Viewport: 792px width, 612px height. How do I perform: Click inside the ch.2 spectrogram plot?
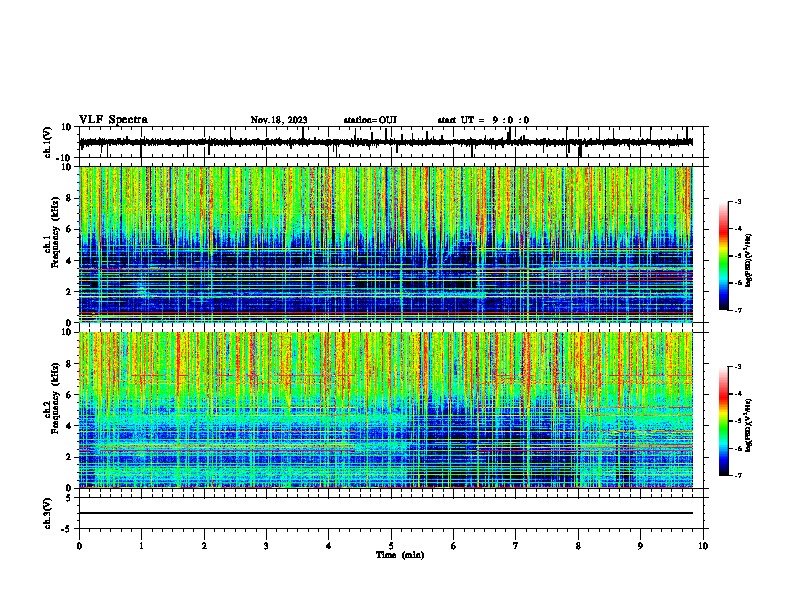pyautogui.click(x=386, y=410)
